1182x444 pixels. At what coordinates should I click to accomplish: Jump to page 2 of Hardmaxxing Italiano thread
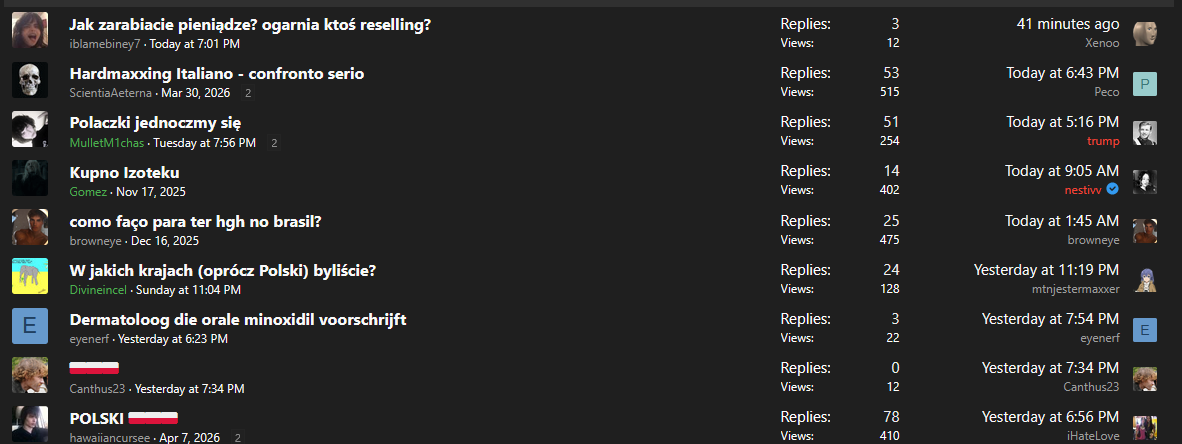(x=248, y=93)
